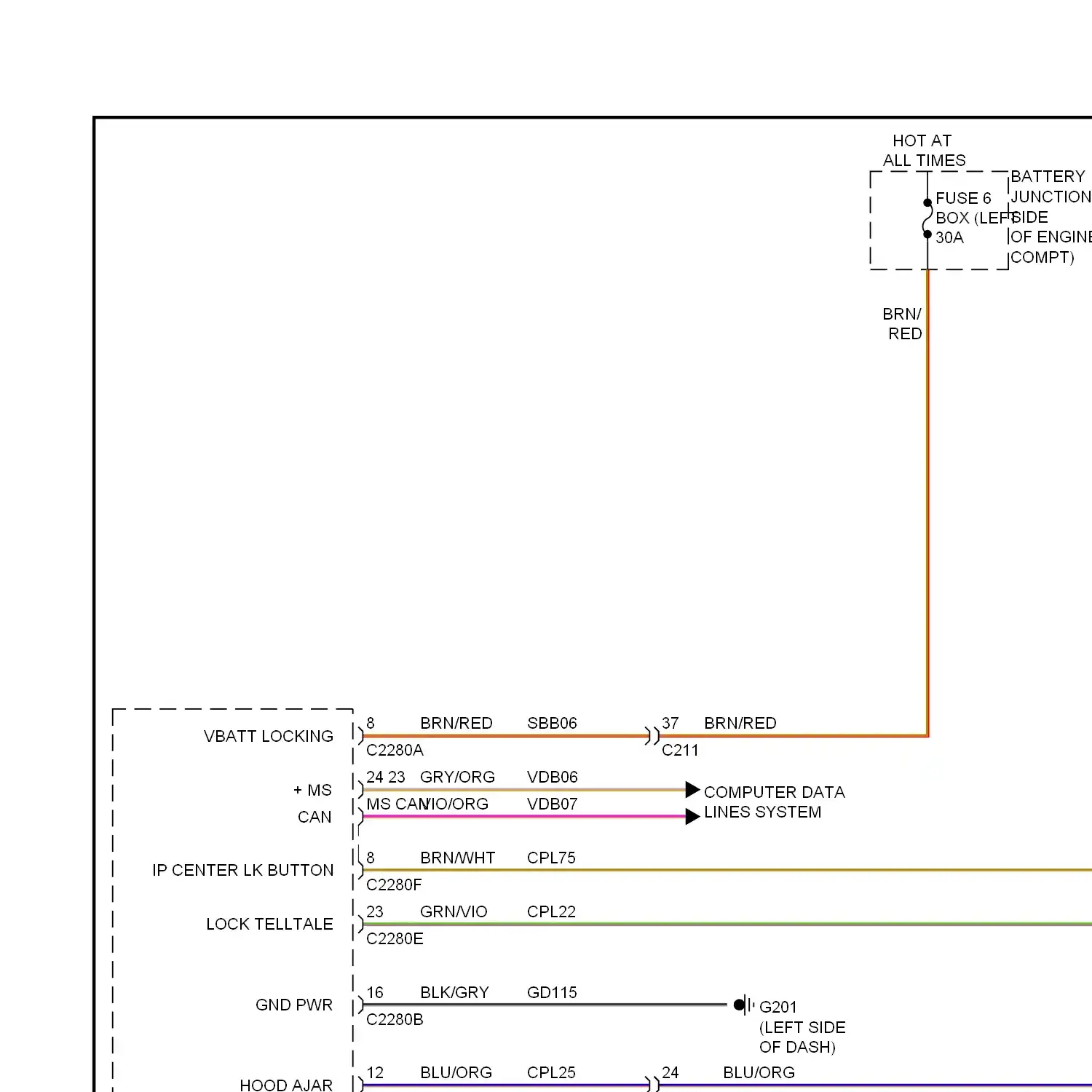
Task: Click the HOOD AJAR pin label
Action: click(286, 1085)
